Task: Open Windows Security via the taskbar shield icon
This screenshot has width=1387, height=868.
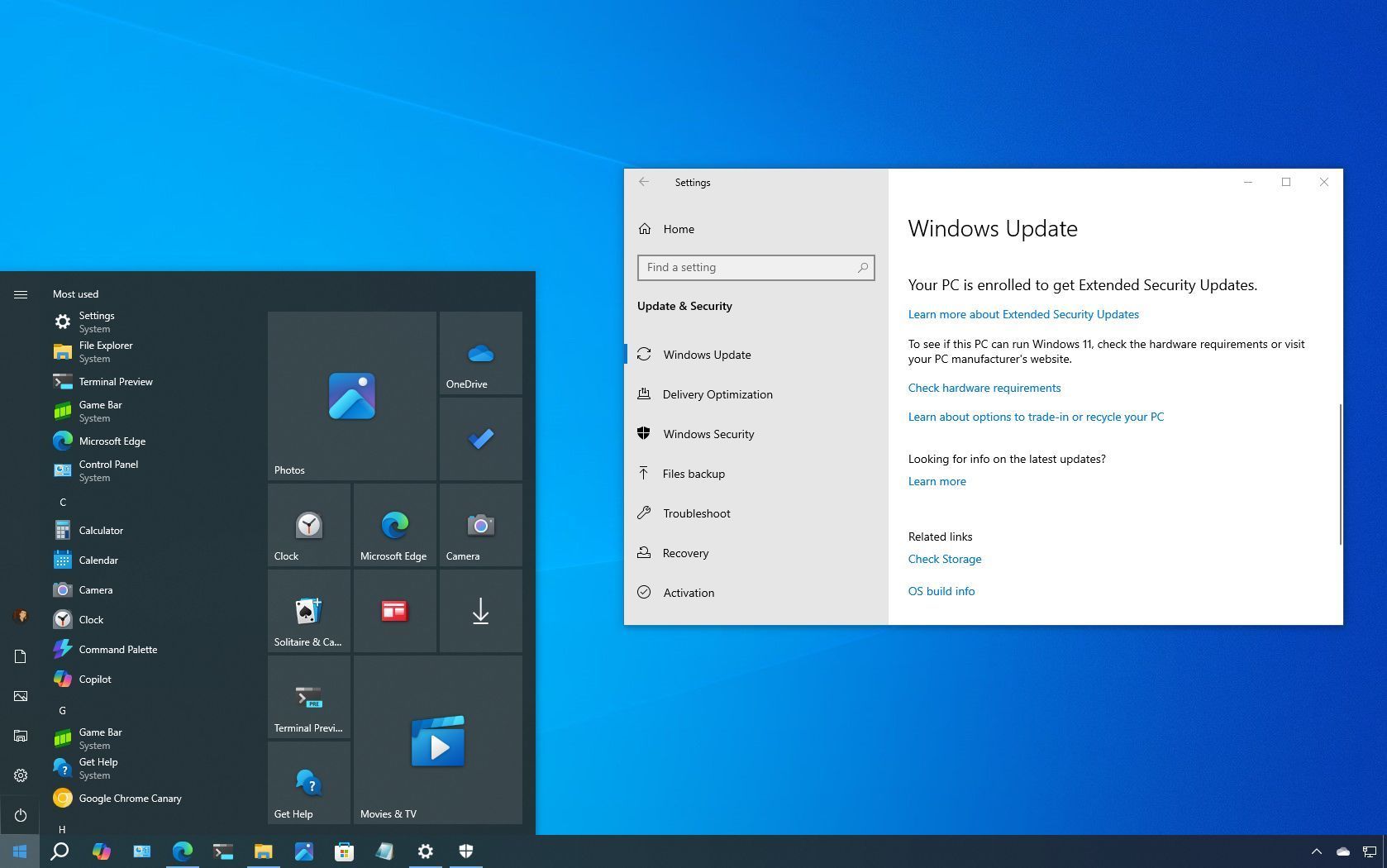Action: (466, 851)
